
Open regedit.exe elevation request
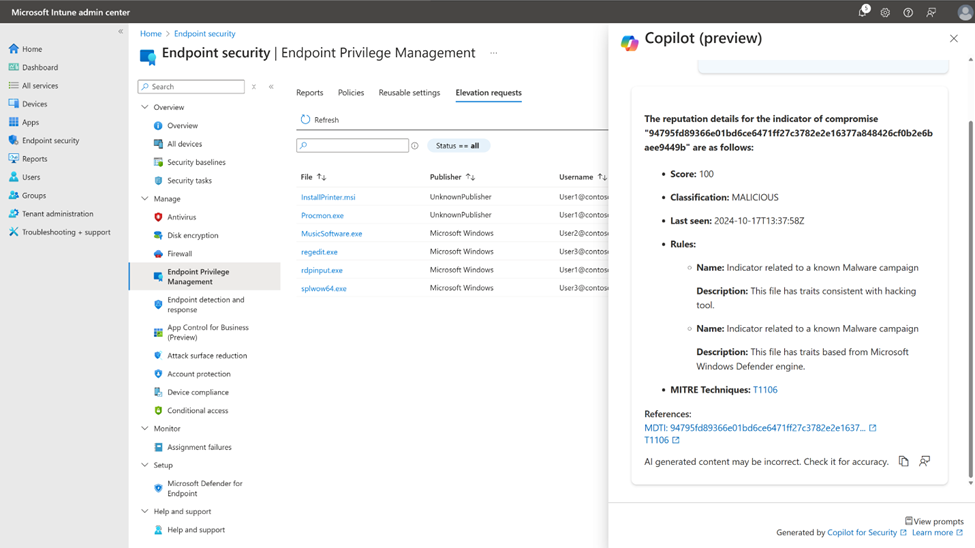319,252
